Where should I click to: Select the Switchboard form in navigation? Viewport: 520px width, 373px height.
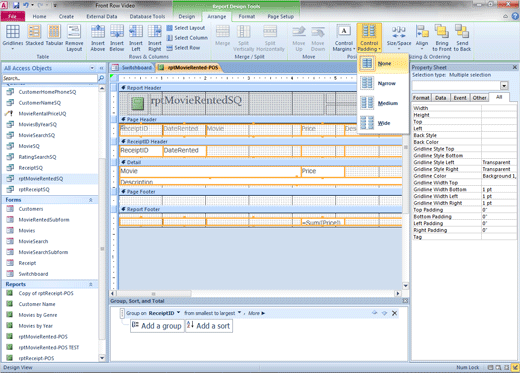33,274
